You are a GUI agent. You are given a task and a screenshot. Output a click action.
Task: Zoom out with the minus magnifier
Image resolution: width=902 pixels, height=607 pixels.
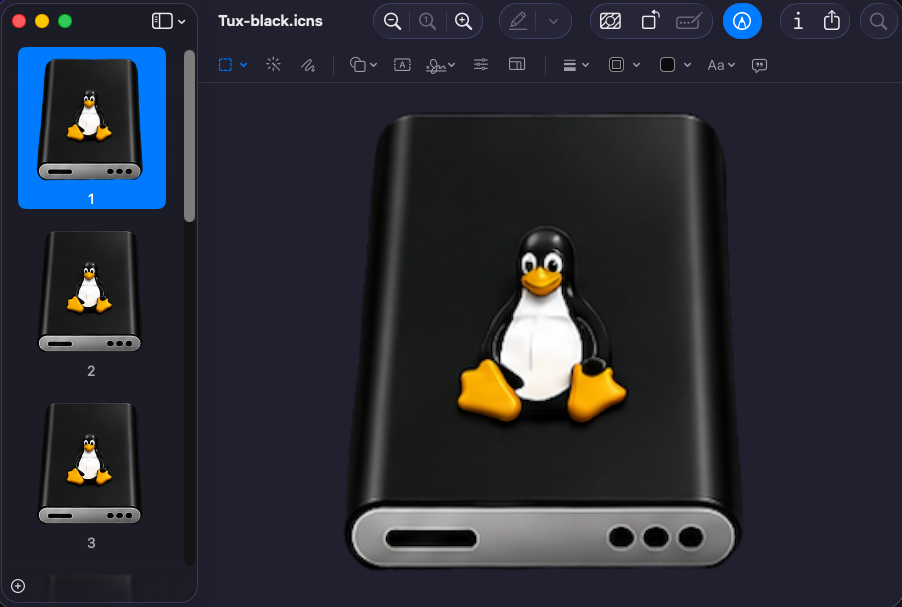click(392, 21)
